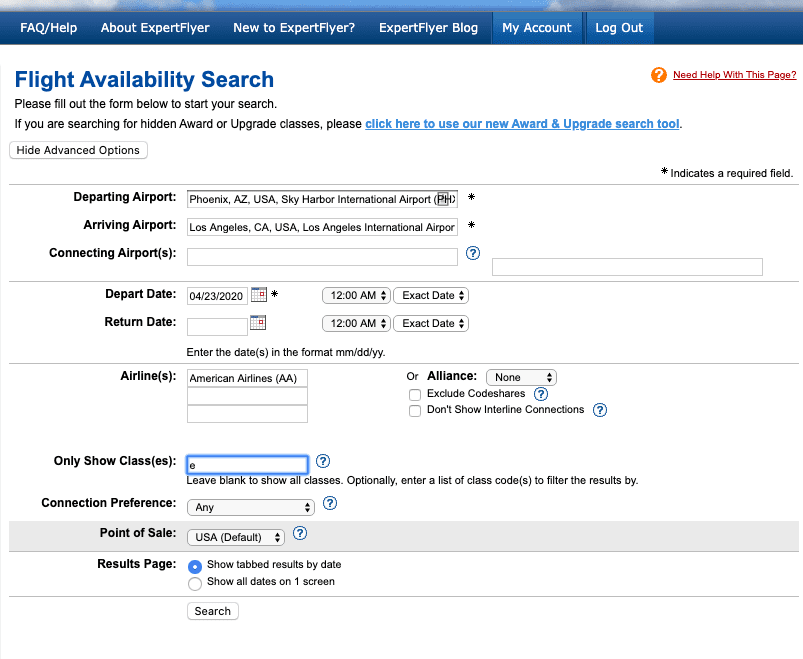Go to My Account

pyautogui.click(x=537, y=28)
